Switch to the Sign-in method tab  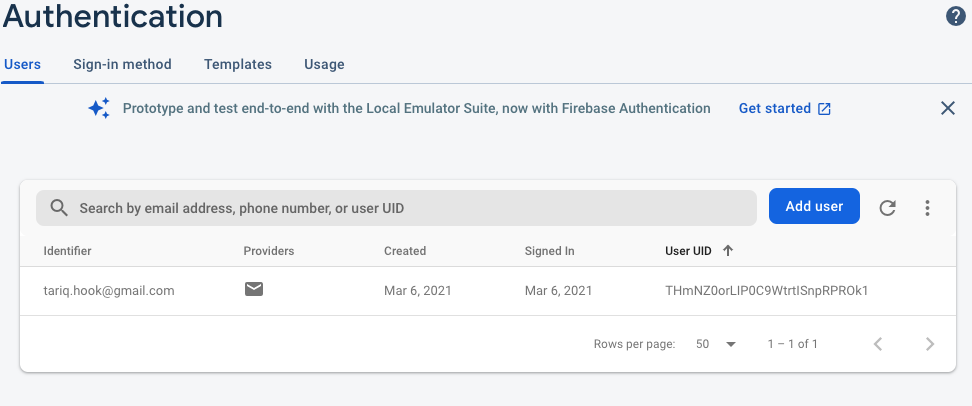(122, 64)
